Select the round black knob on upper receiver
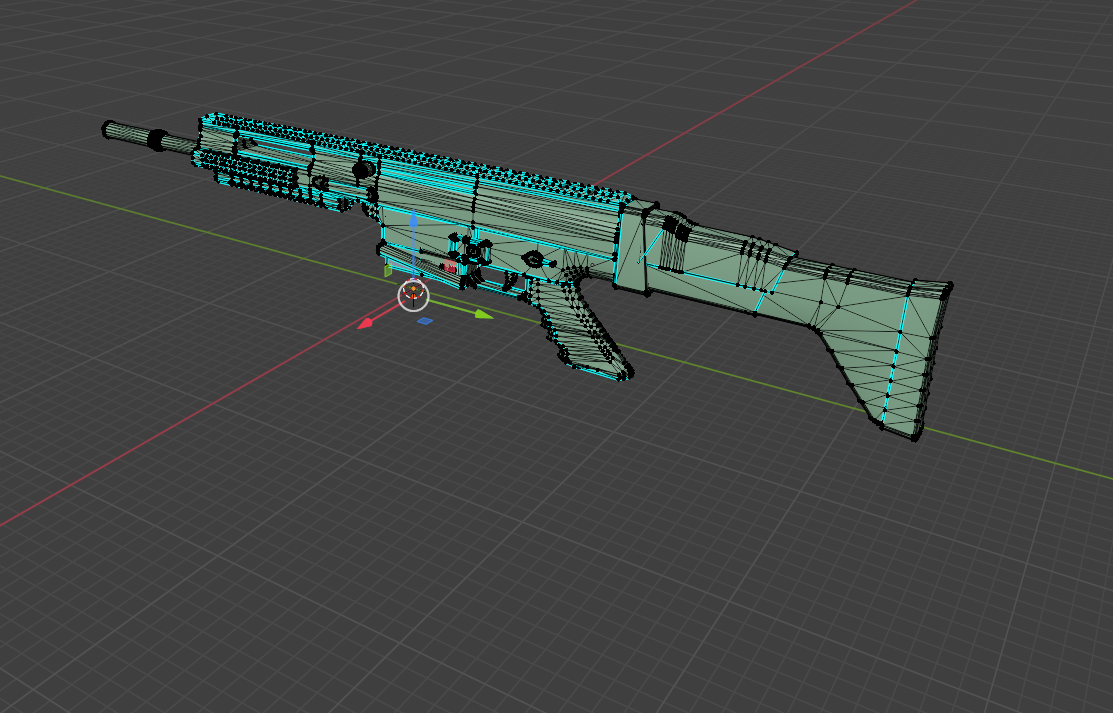 363,171
